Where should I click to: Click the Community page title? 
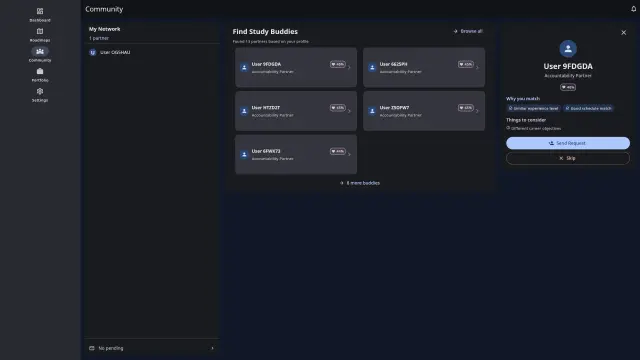(x=104, y=9)
